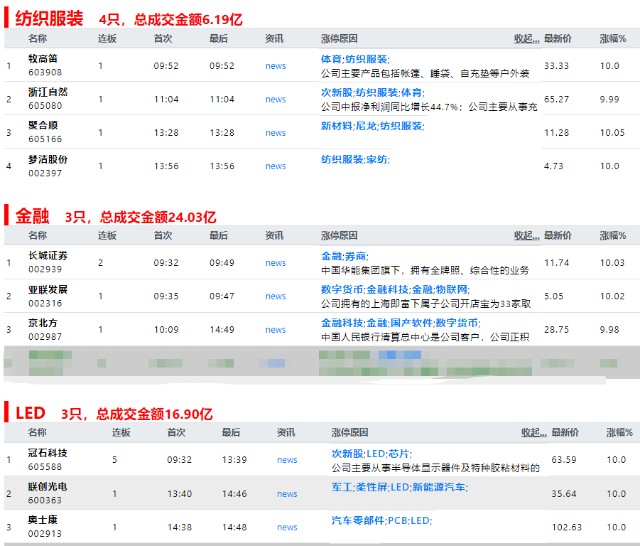Viewport: 640px width, 546px height.
Task: Click last limit time 14:49 for 京北方
Action: coord(222,330)
